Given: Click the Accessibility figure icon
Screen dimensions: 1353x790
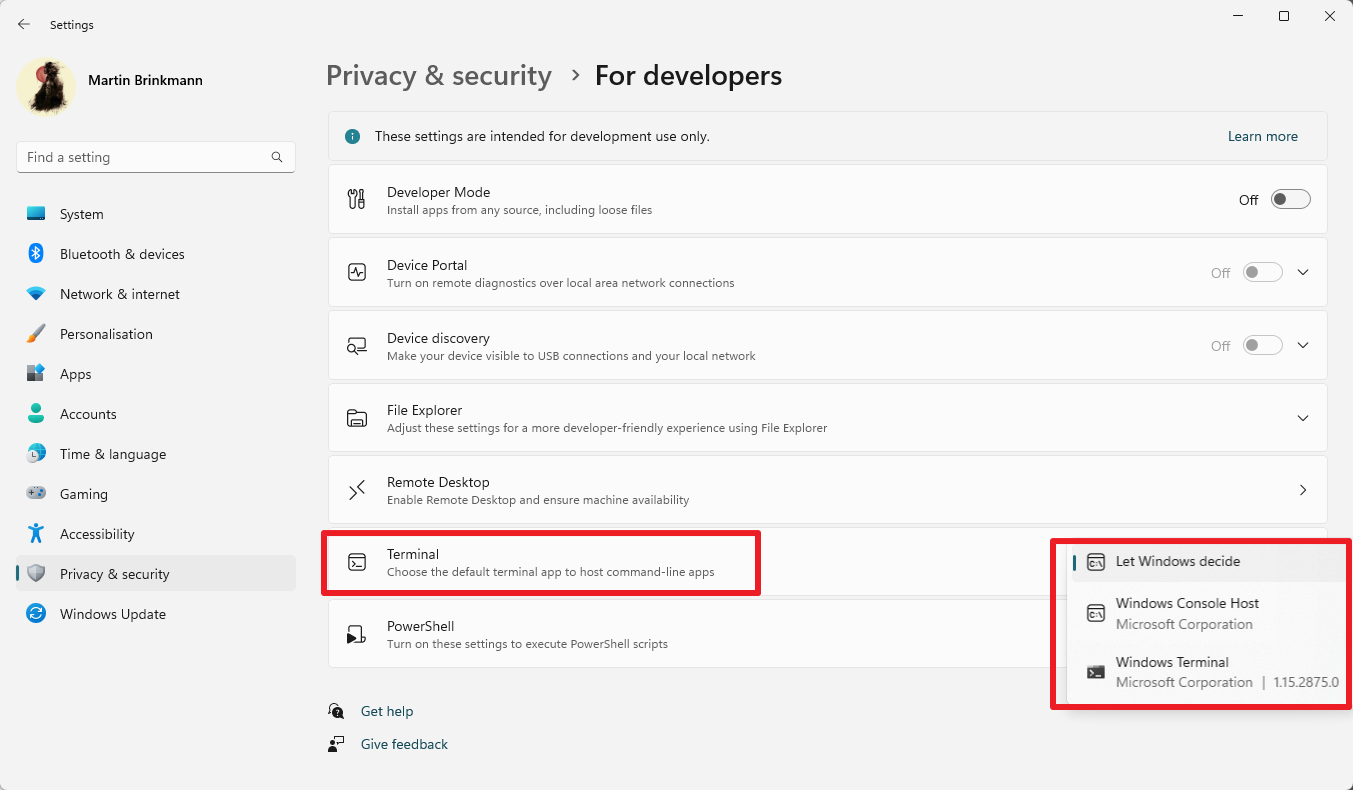Looking at the screenshot, I should click(x=36, y=534).
